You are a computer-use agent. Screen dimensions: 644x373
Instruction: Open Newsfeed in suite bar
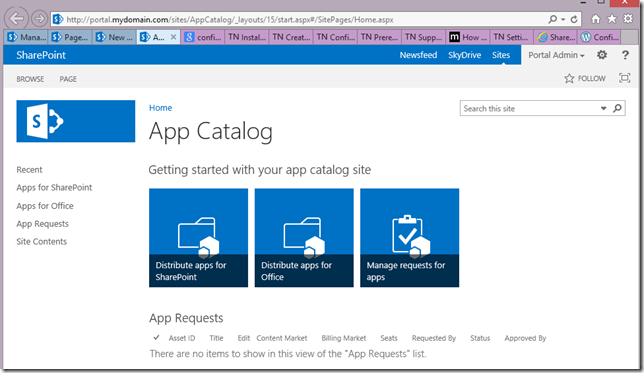point(418,55)
